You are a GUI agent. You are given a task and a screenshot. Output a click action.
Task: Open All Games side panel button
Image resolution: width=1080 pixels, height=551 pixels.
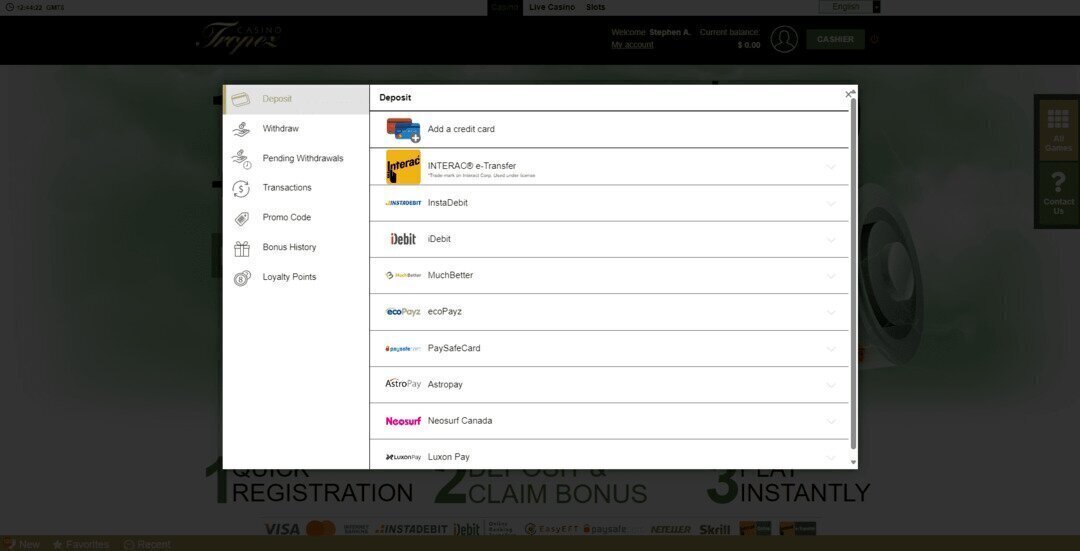[1058, 130]
